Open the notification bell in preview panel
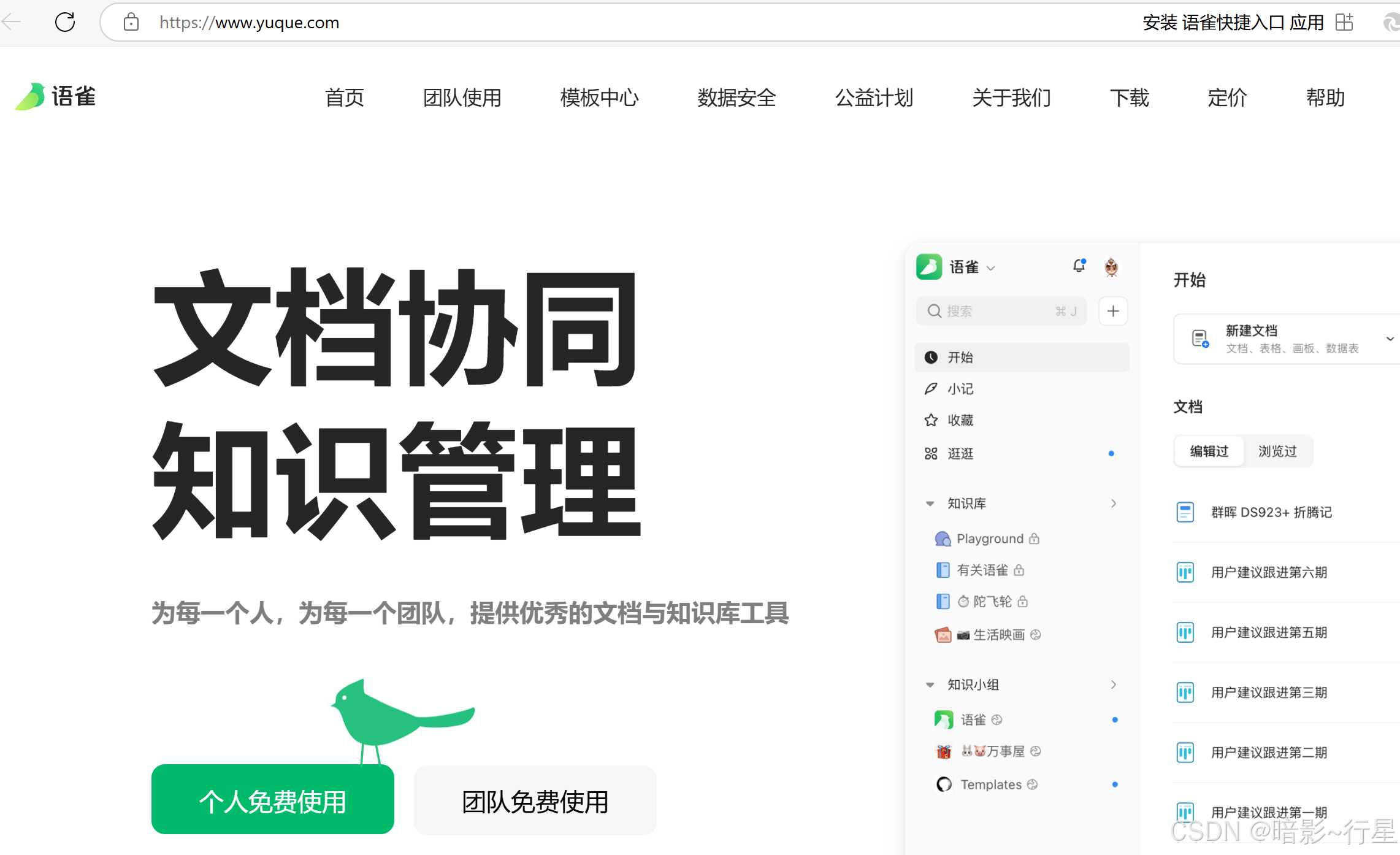This screenshot has height=855, width=1400. [1079, 266]
